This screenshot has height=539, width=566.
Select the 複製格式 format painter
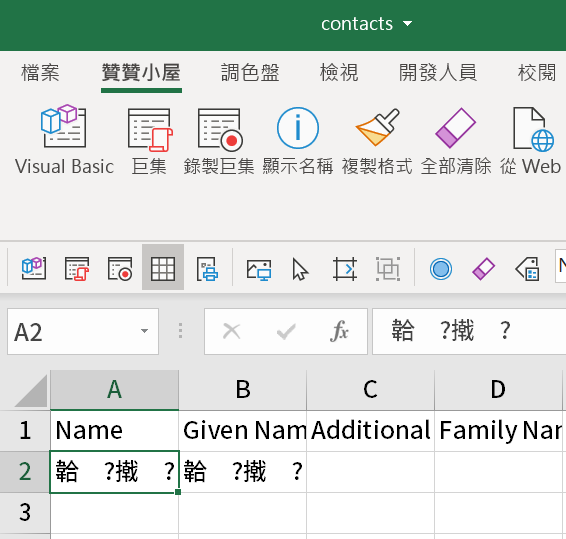click(x=377, y=140)
